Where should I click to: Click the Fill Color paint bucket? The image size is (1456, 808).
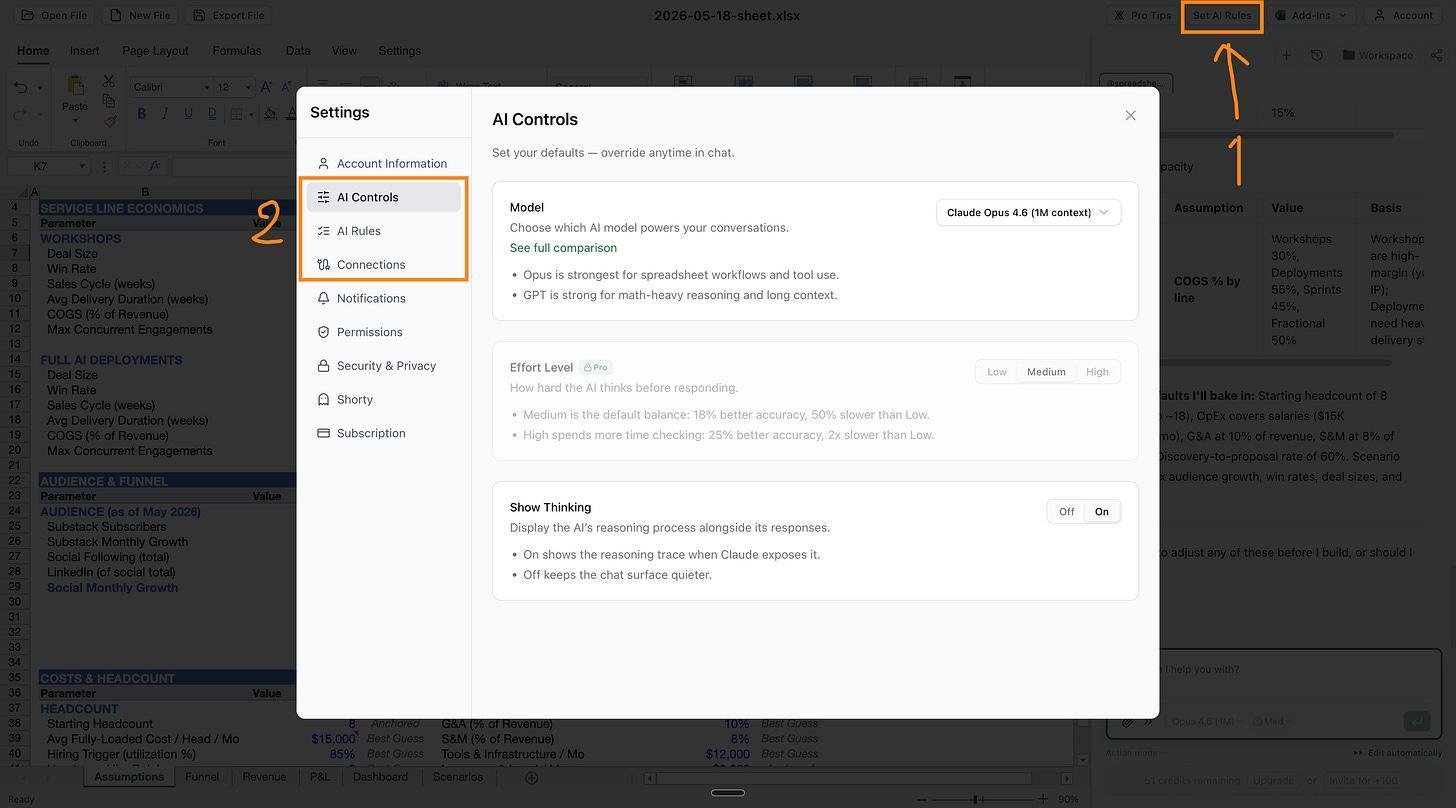[270, 114]
